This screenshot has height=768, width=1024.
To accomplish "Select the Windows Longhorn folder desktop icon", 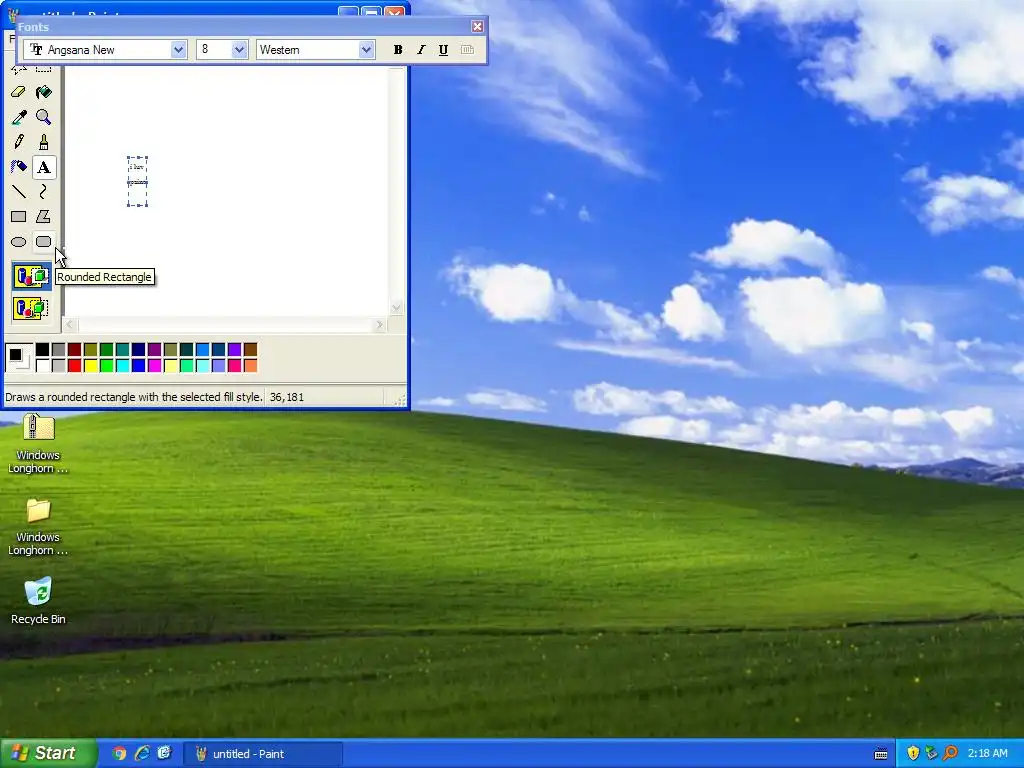I will click(38, 527).
